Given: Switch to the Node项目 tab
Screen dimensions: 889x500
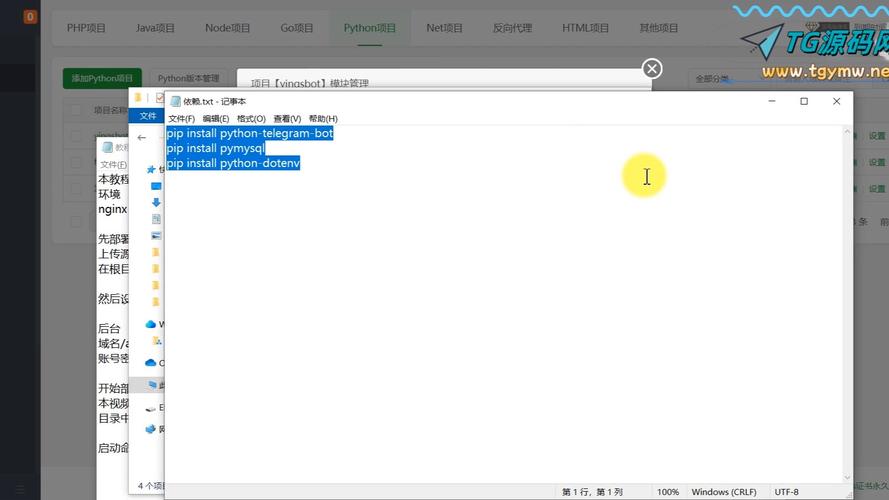Looking at the screenshot, I should (227, 28).
